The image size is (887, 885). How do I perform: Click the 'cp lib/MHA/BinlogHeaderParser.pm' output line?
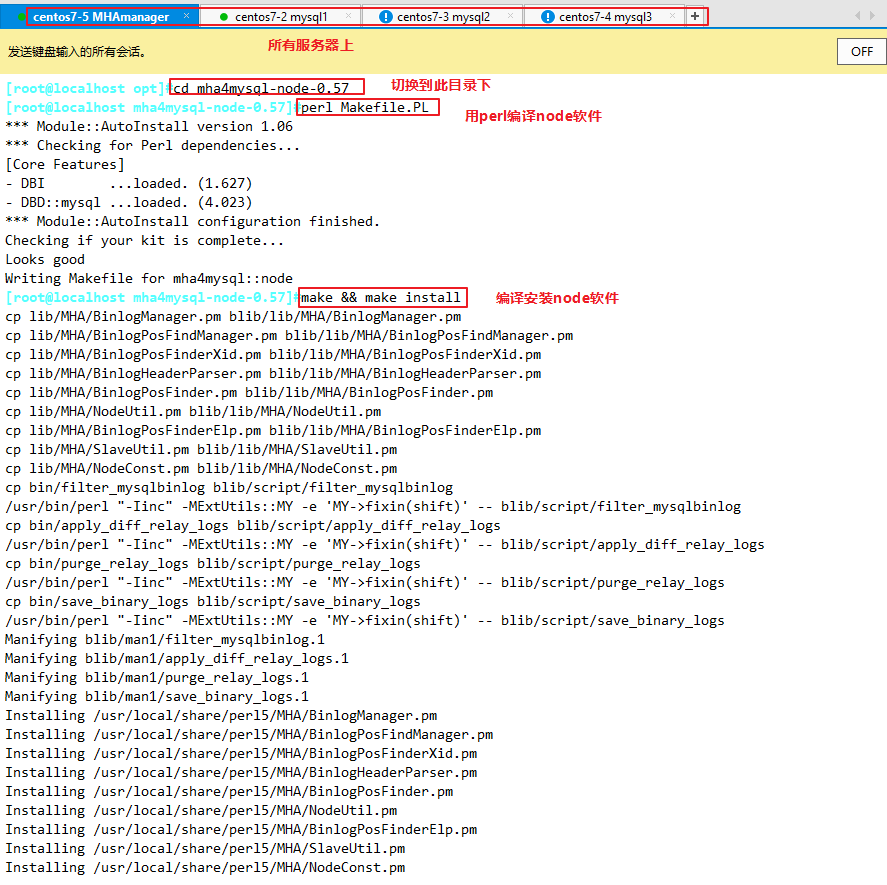pyautogui.click(x=273, y=373)
